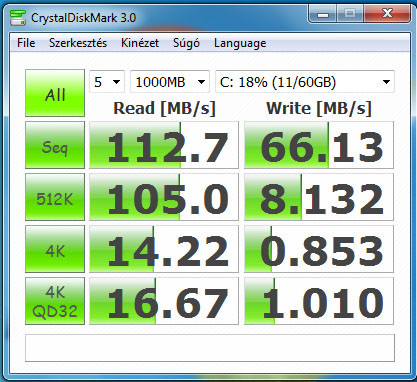Click the CrystalDiskMark app icon in title bar

click(18, 18)
